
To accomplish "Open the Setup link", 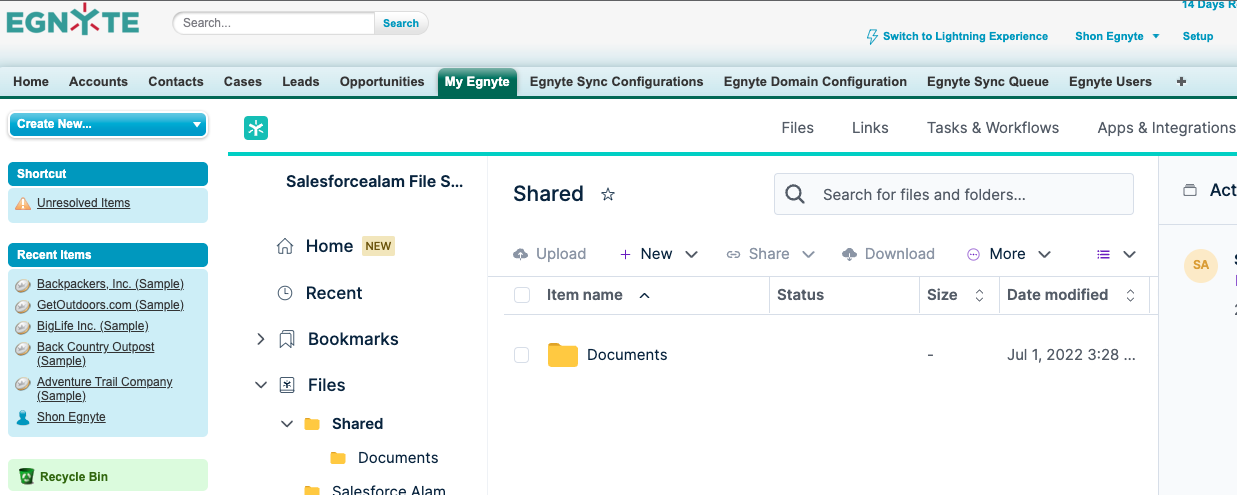I will click(1198, 36).
